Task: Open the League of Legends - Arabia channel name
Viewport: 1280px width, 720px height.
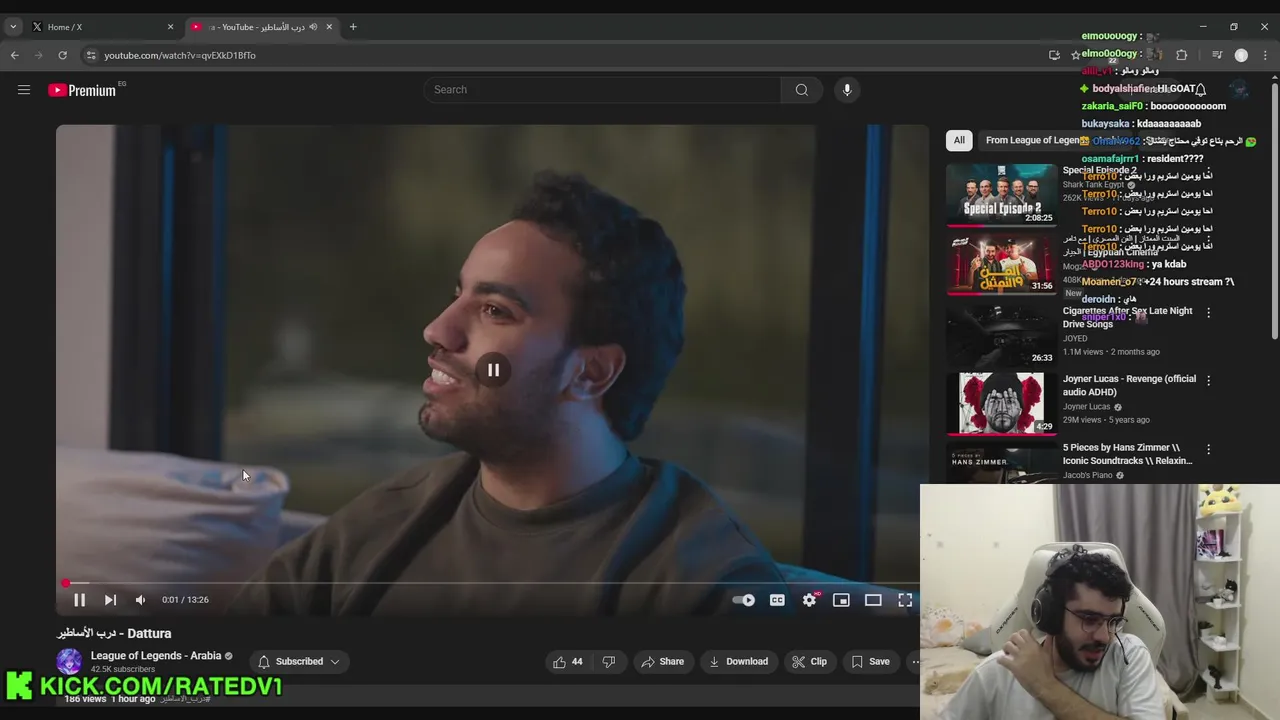Action: coord(156,656)
